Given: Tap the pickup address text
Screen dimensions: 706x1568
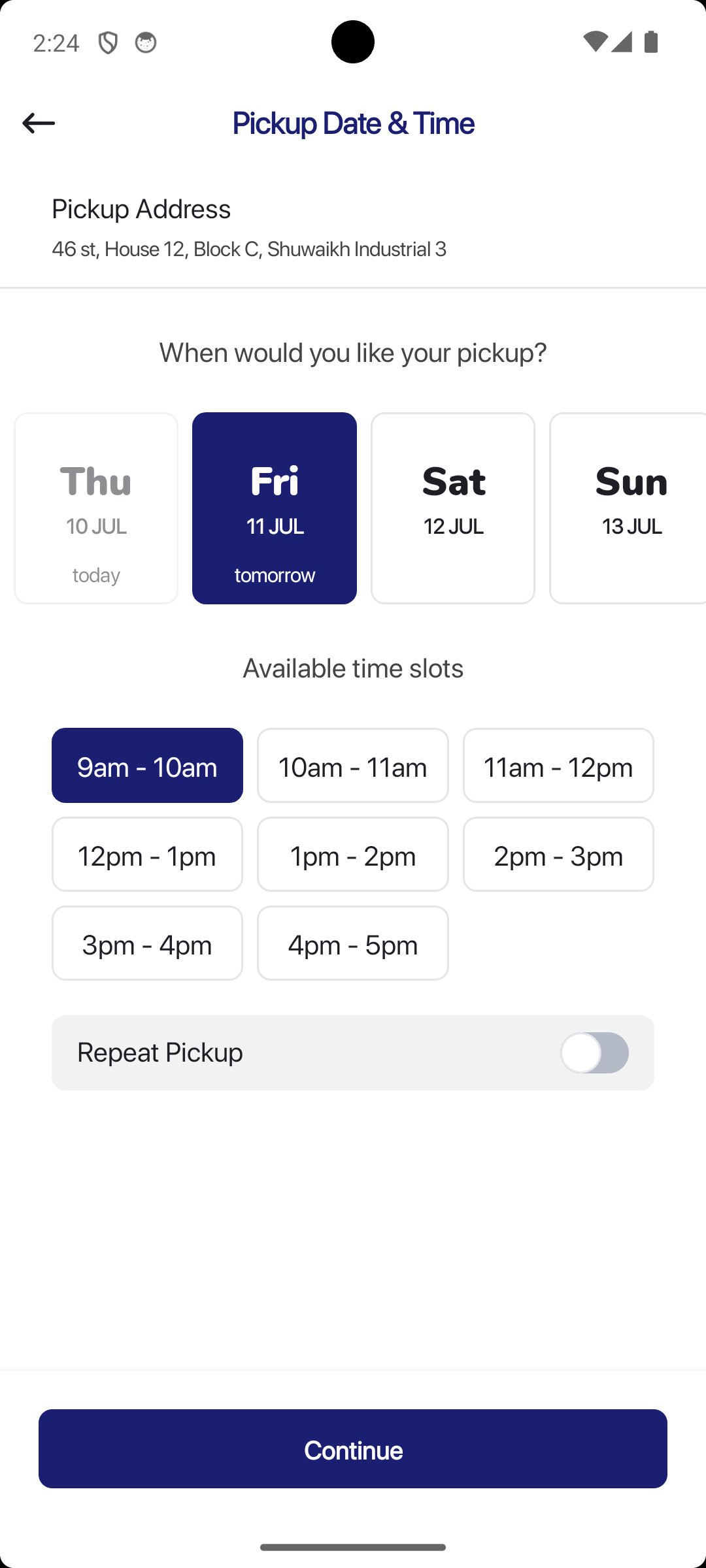Looking at the screenshot, I should click(249, 249).
